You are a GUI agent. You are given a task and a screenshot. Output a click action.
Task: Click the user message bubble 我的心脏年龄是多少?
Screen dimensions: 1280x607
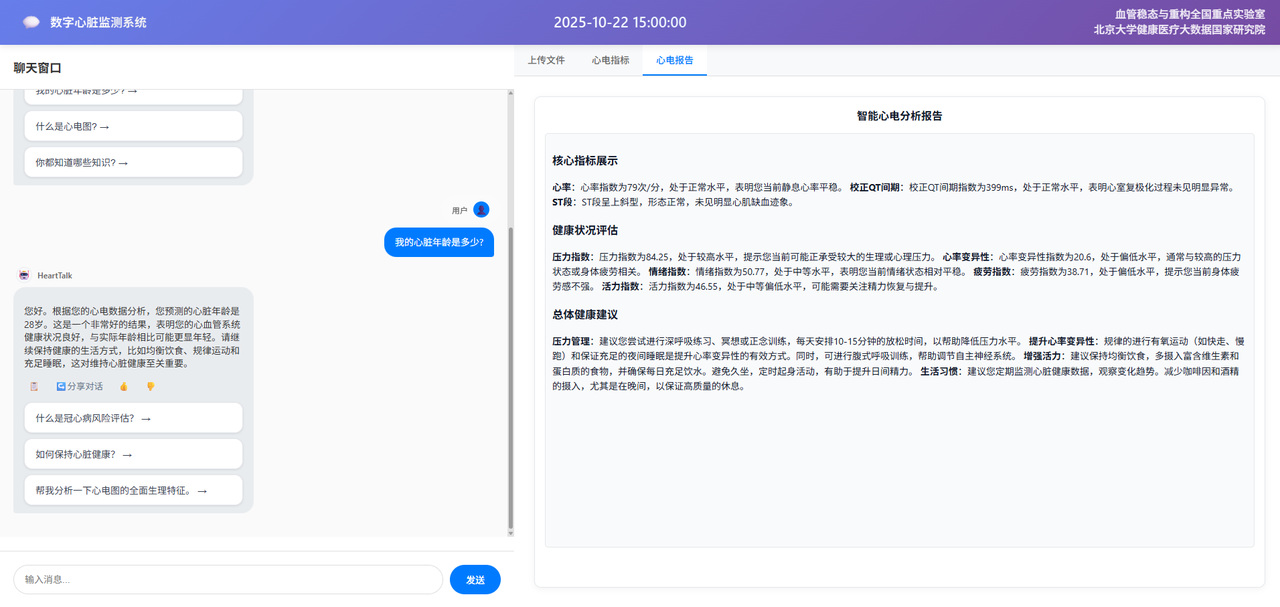(439, 242)
